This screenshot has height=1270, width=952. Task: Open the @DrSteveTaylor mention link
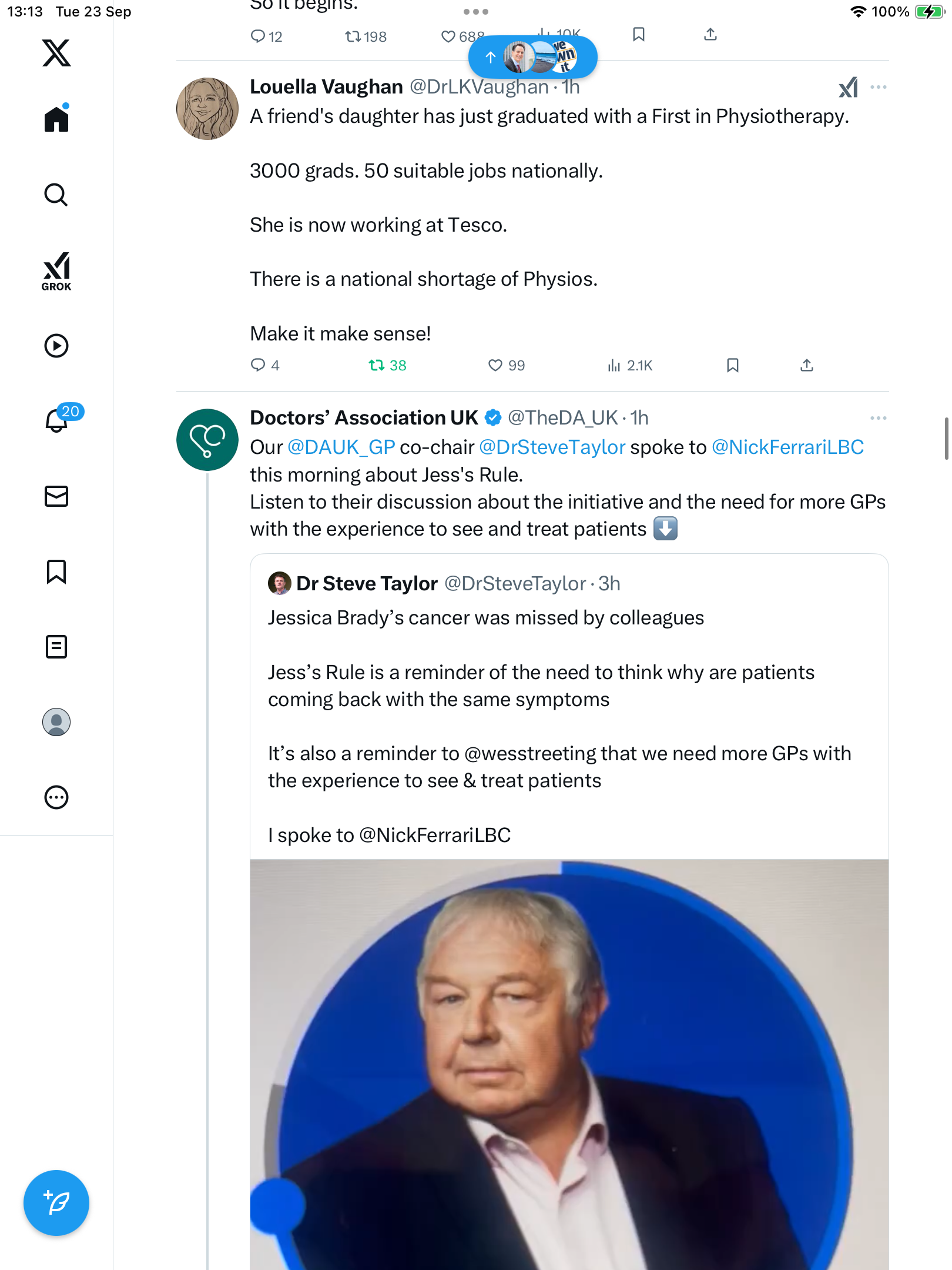click(552, 447)
